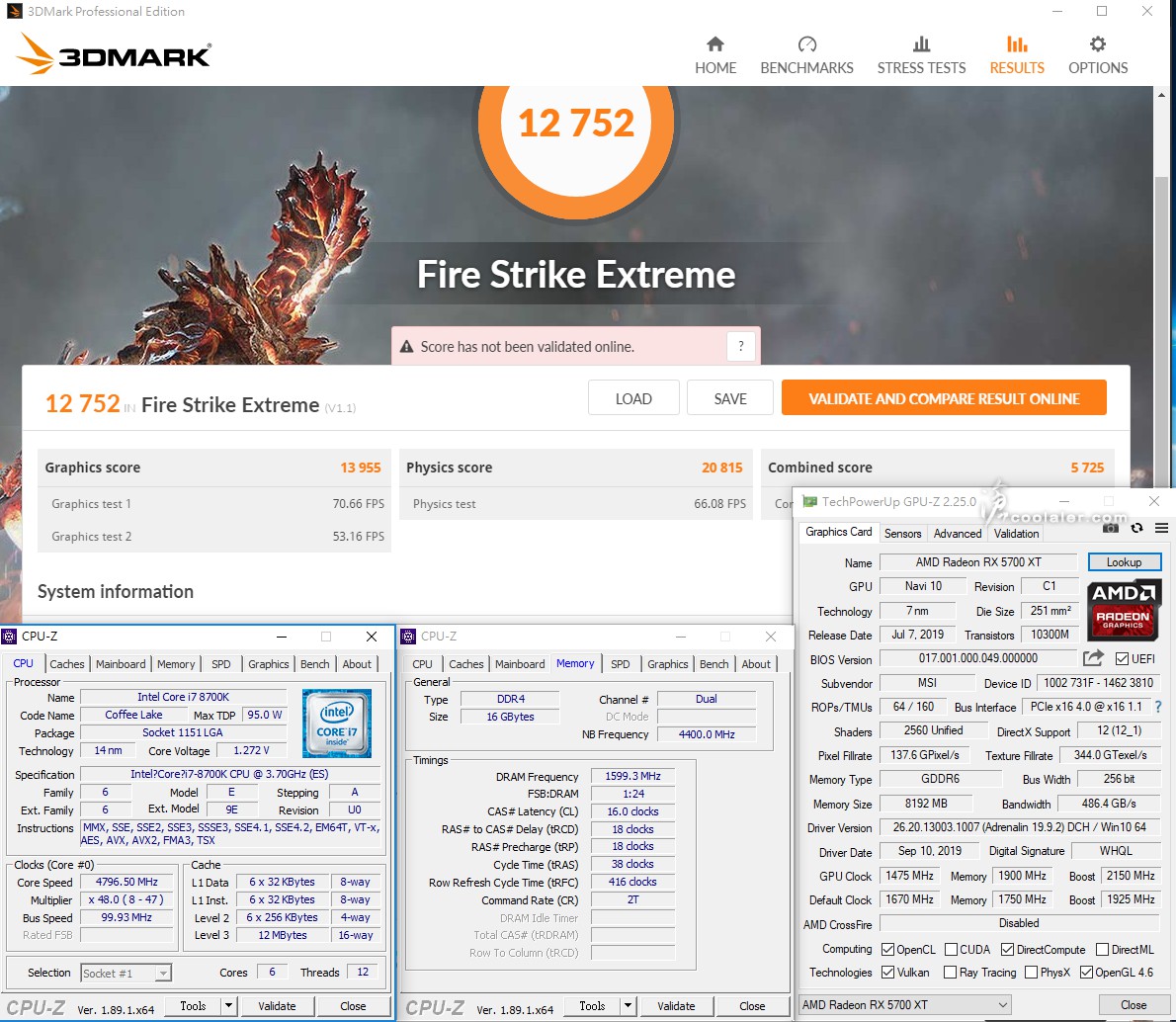Open STRESS TESTS bar chart icon

point(921,44)
